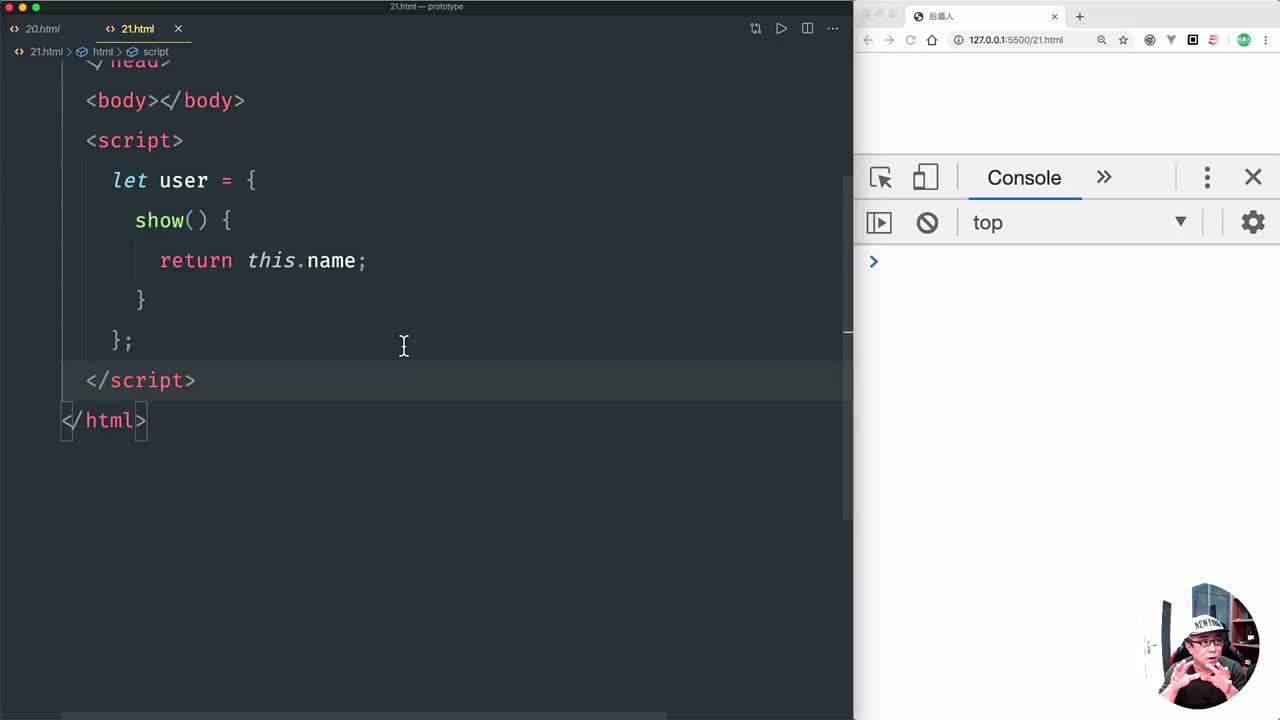The width and height of the screenshot is (1280, 720).
Task: Go back in the browser
Action: click(868, 40)
